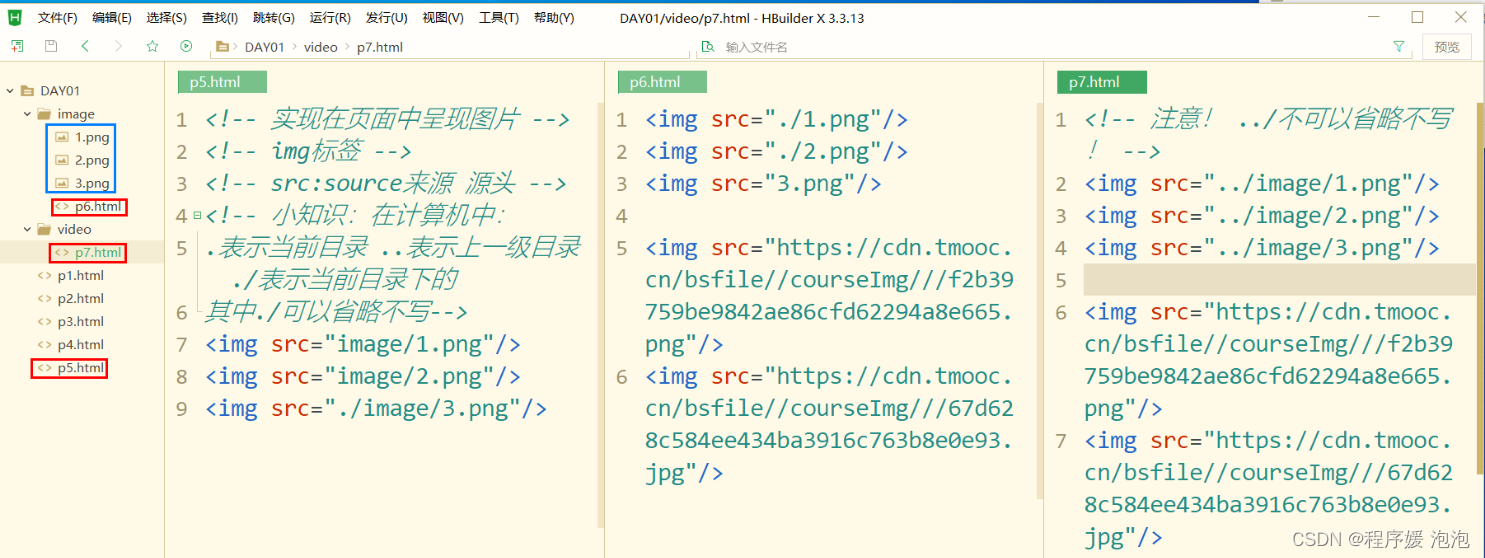Click the HBuilder X logo icon
The height and width of the screenshot is (558, 1485).
tap(14, 17)
